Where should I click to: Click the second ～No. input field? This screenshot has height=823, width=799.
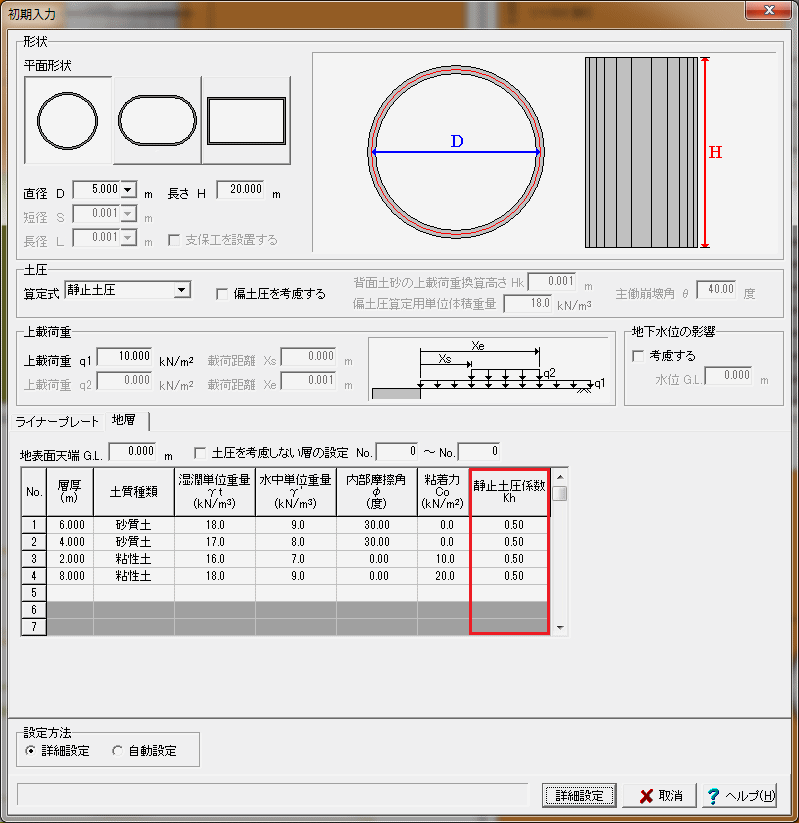click(x=479, y=451)
